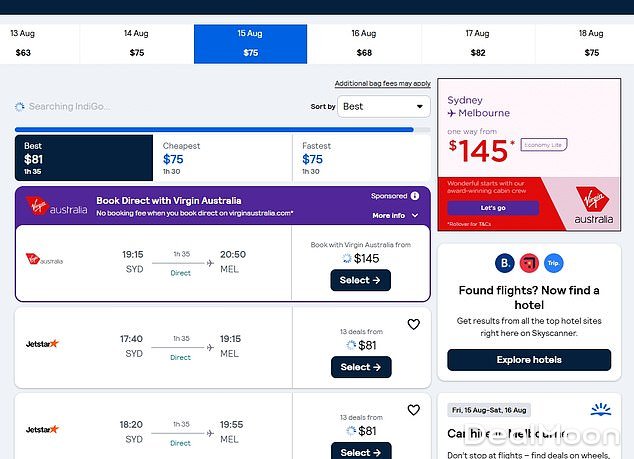Click the blue search progress bar
Viewport: 634px width, 459px height.
coord(214,129)
